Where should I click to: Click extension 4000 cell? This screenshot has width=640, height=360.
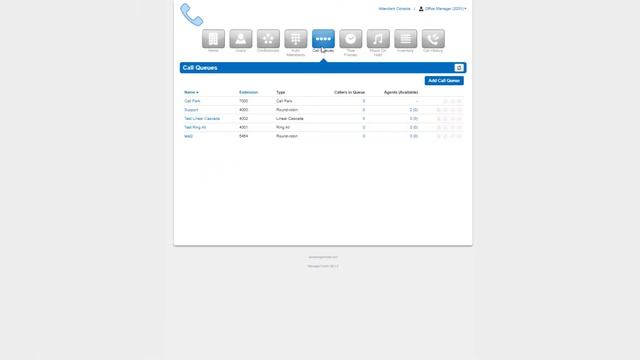(x=243, y=110)
